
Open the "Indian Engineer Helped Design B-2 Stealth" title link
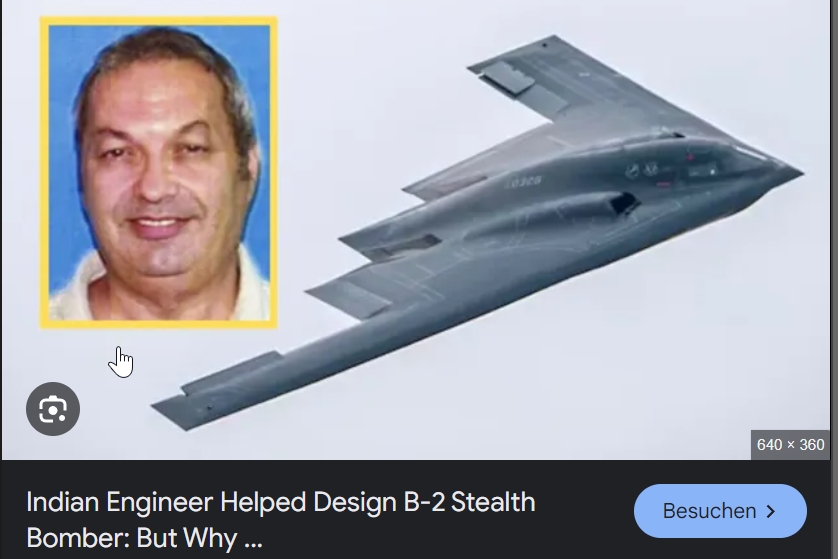click(x=281, y=502)
